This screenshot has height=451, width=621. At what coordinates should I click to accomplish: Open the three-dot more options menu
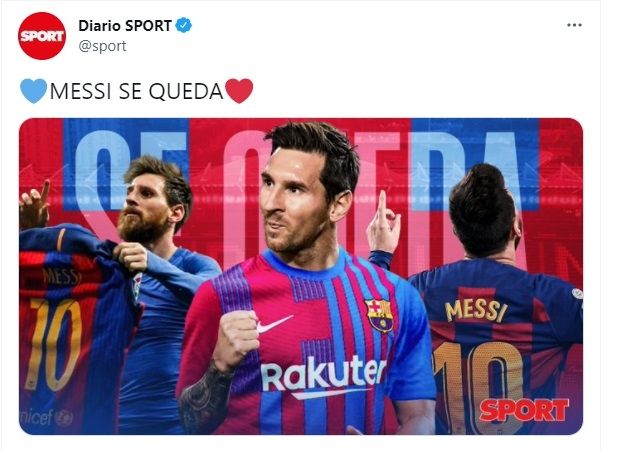[574, 25]
